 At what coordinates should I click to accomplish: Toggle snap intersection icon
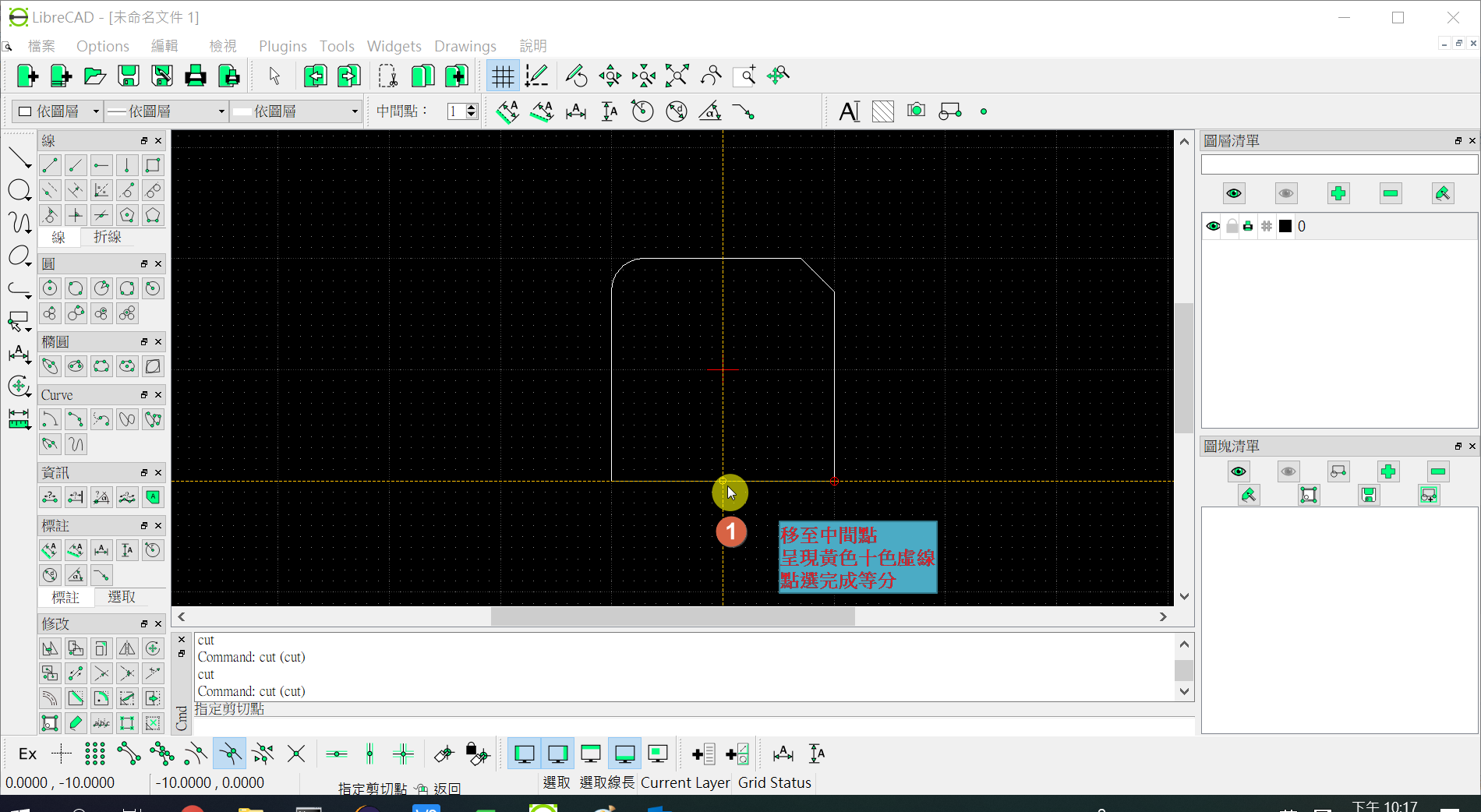tap(296, 754)
